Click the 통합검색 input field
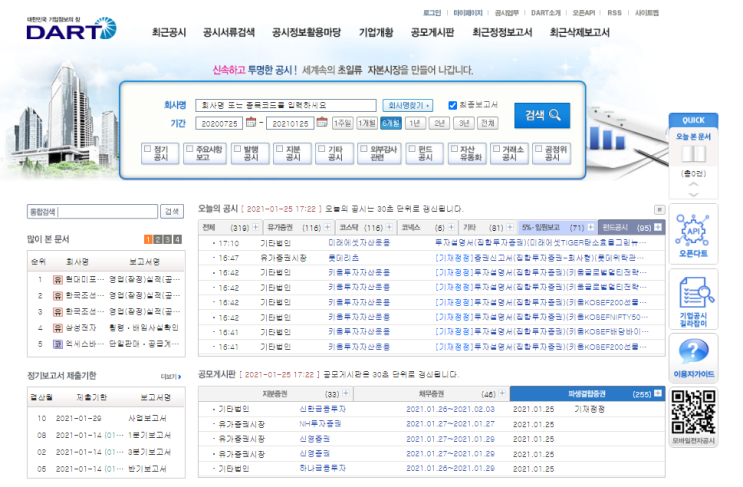This screenshot has height=487, width=743. [92, 211]
